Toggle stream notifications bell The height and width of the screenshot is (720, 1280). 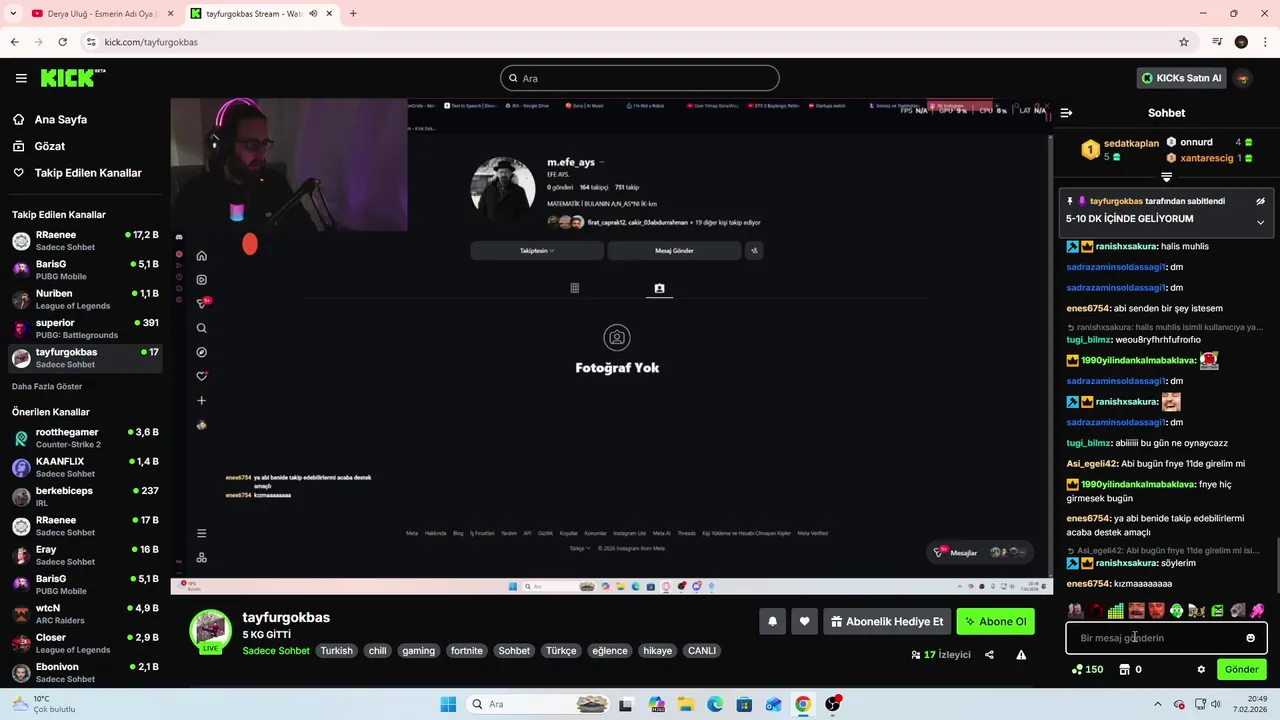click(x=772, y=622)
